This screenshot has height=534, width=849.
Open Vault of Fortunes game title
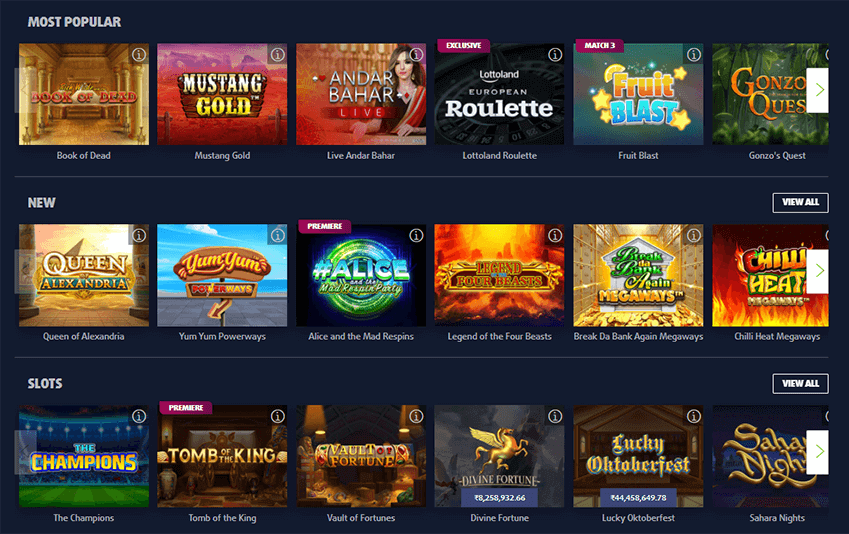pyautogui.click(x=361, y=518)
